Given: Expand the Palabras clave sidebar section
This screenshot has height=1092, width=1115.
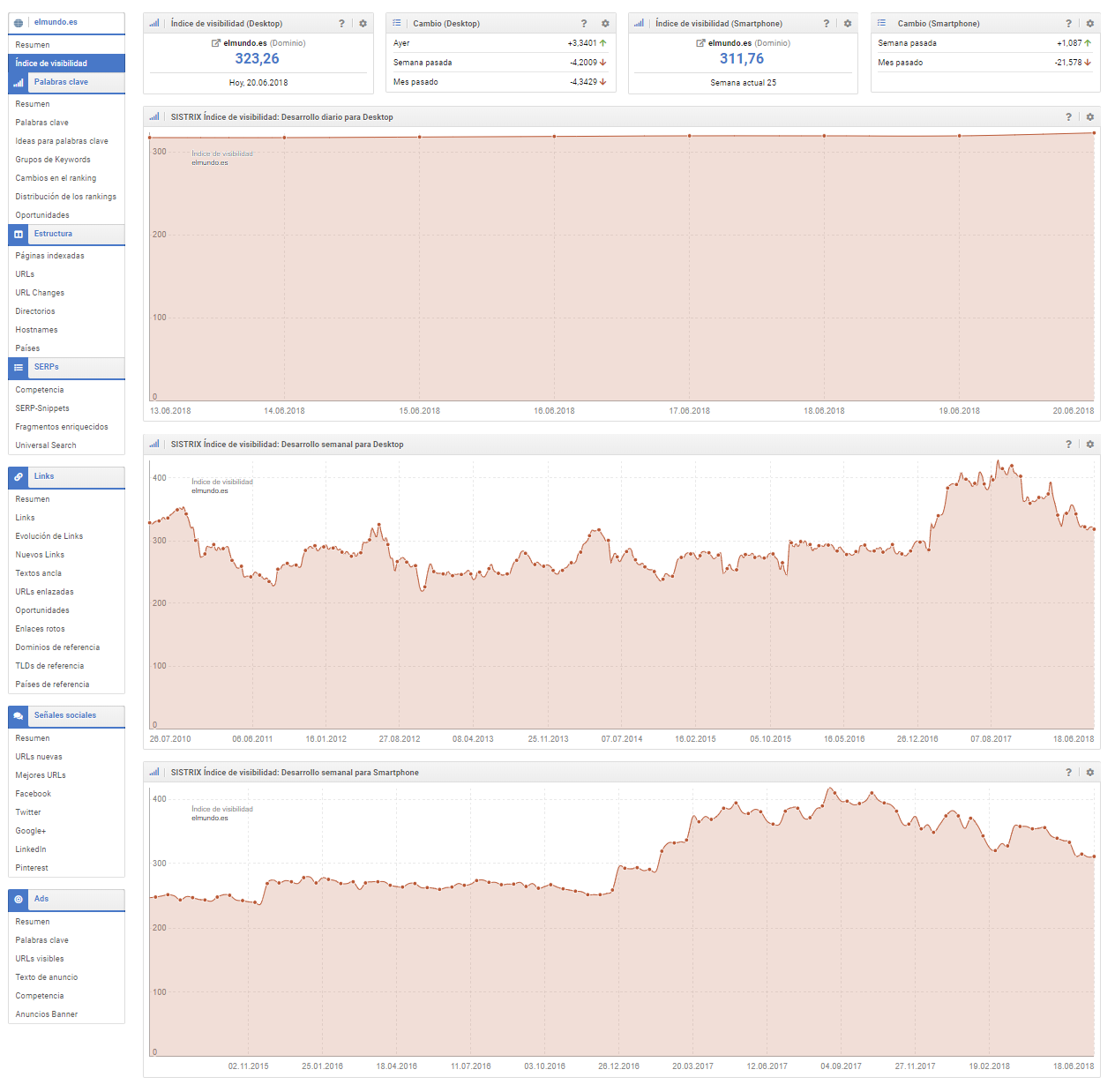Looking at the screenshot, I should tap(61, 82).
